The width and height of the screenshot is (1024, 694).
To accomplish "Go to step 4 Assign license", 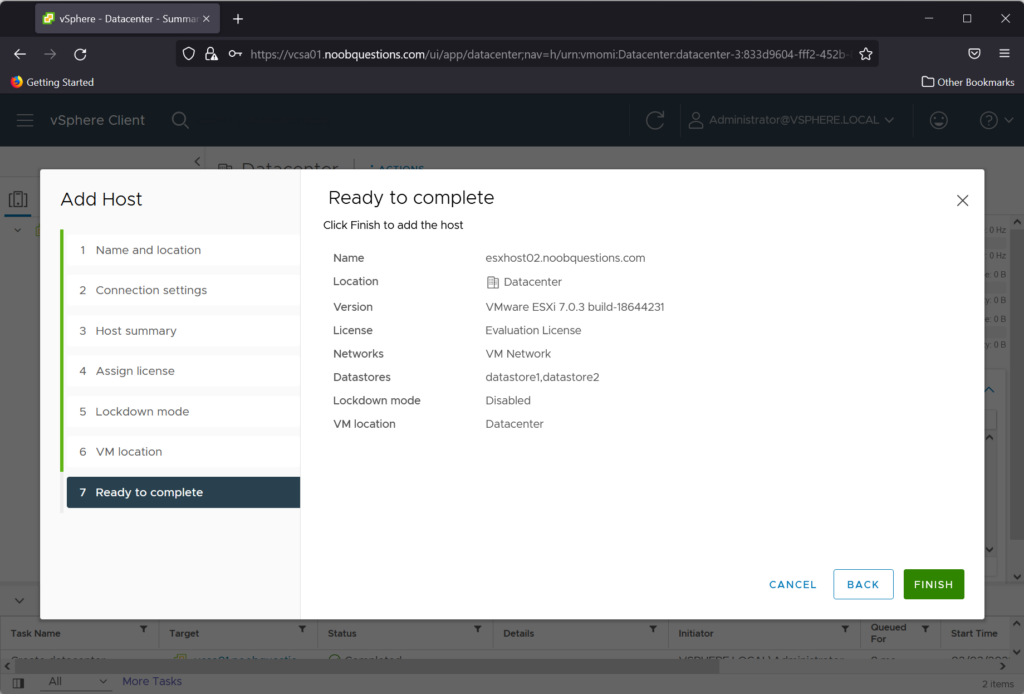I will click(x=184, y=371).
